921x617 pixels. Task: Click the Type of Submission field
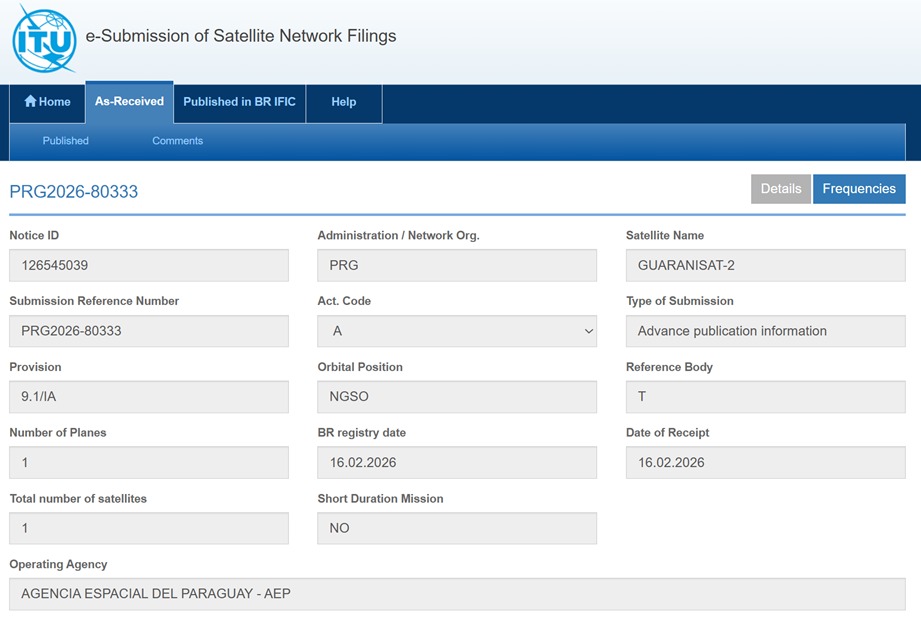pos(765,331)
